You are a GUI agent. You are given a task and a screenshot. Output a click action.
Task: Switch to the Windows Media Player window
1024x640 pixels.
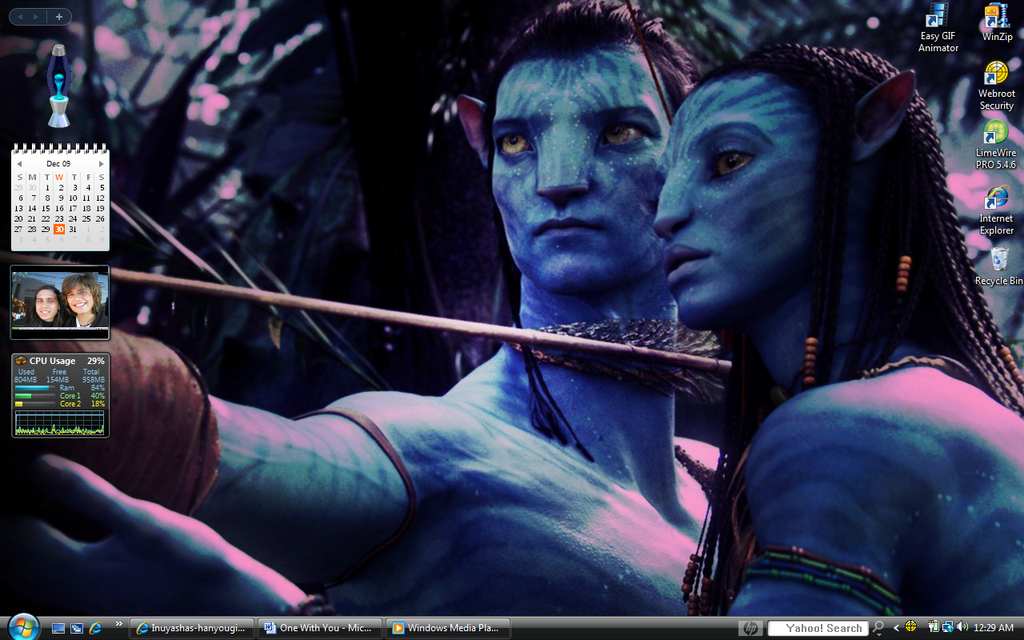click(448, 628)
